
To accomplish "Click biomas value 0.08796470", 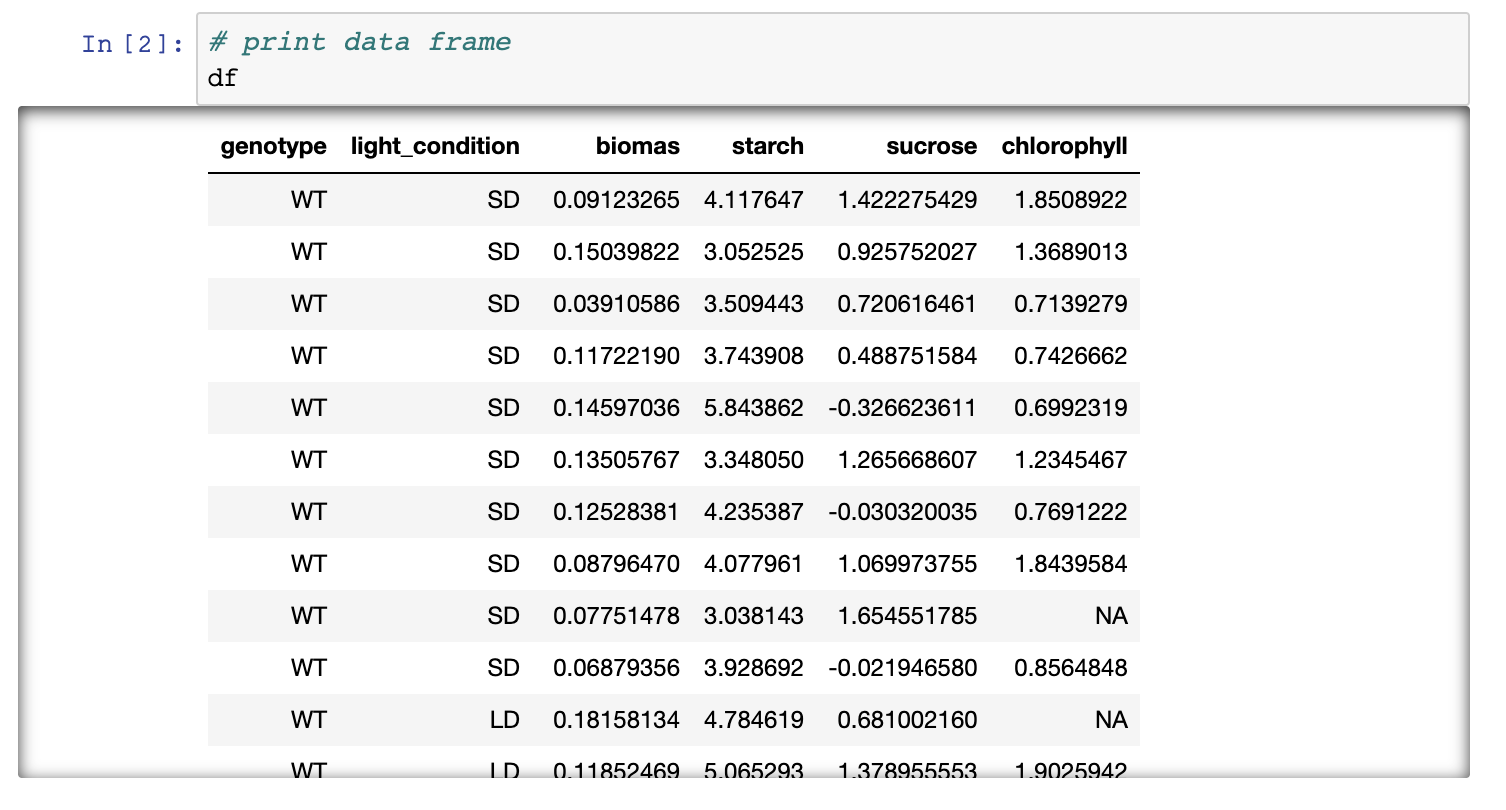I will click(x=617, y=564).
